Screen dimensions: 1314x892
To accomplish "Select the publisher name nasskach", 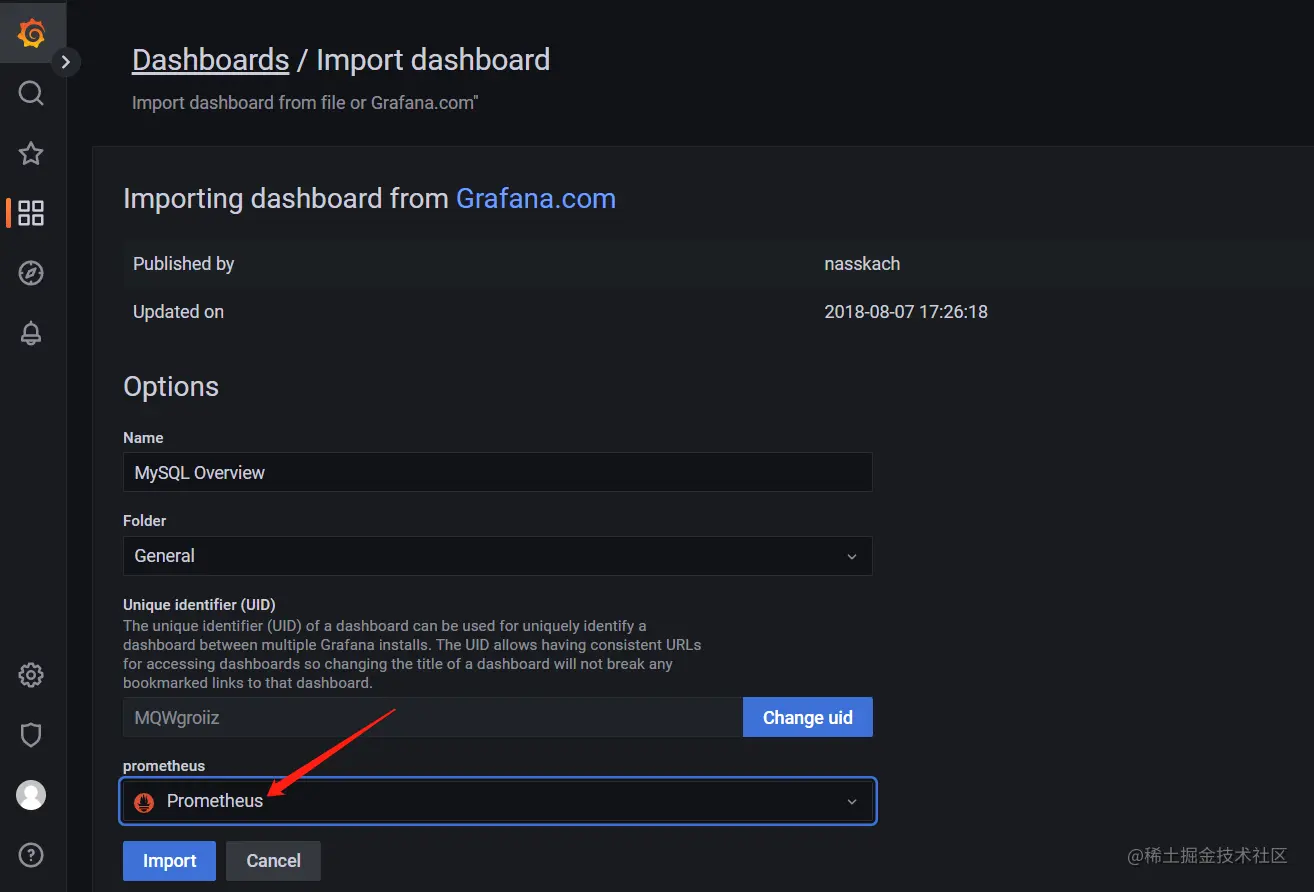I will click(x=862, y=264).
